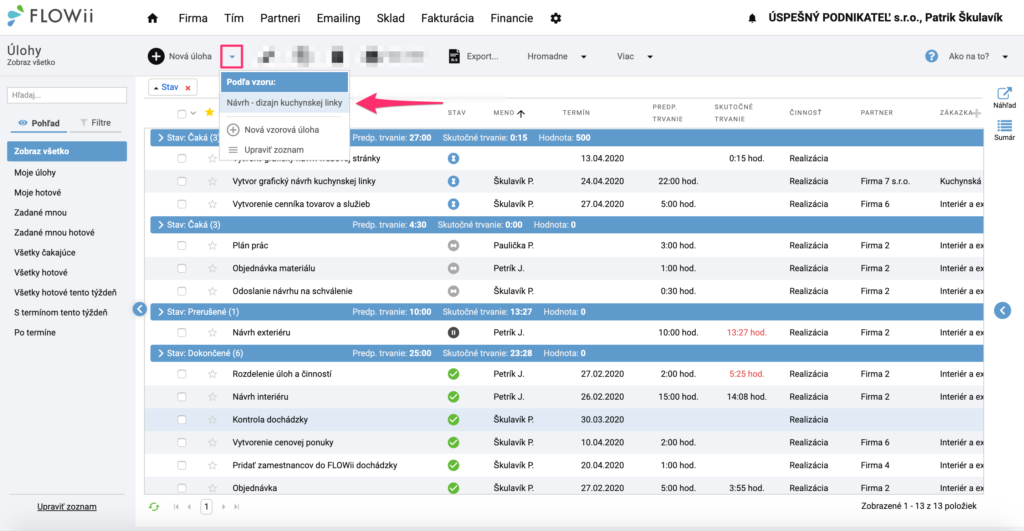Star the Návrh exteriéru task
Image resolution: width=1024 pixels, height=531 pixels.
[212, 332]
